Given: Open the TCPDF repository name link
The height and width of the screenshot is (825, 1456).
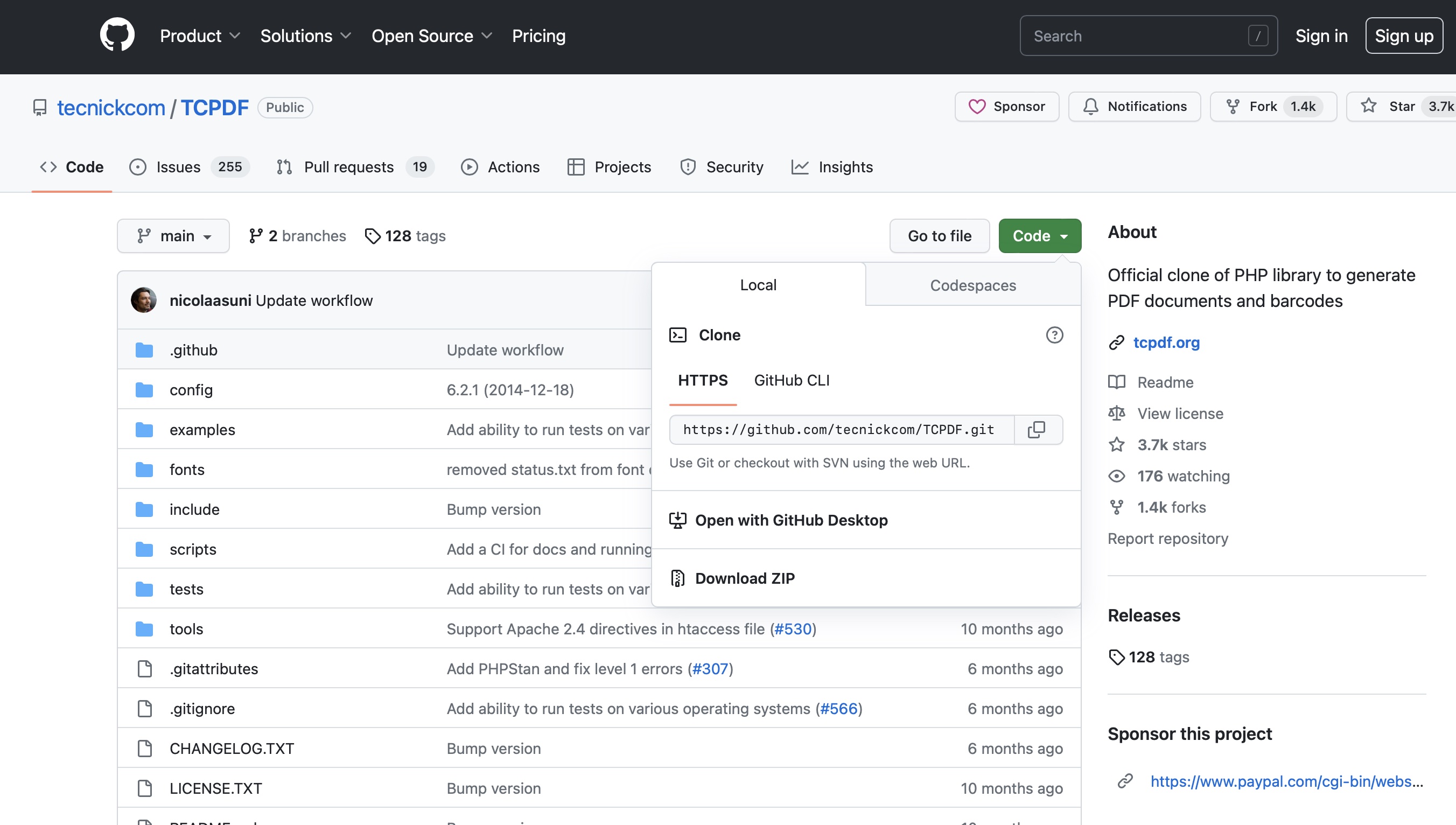Looking at the screenshot, I should (215, 108).
